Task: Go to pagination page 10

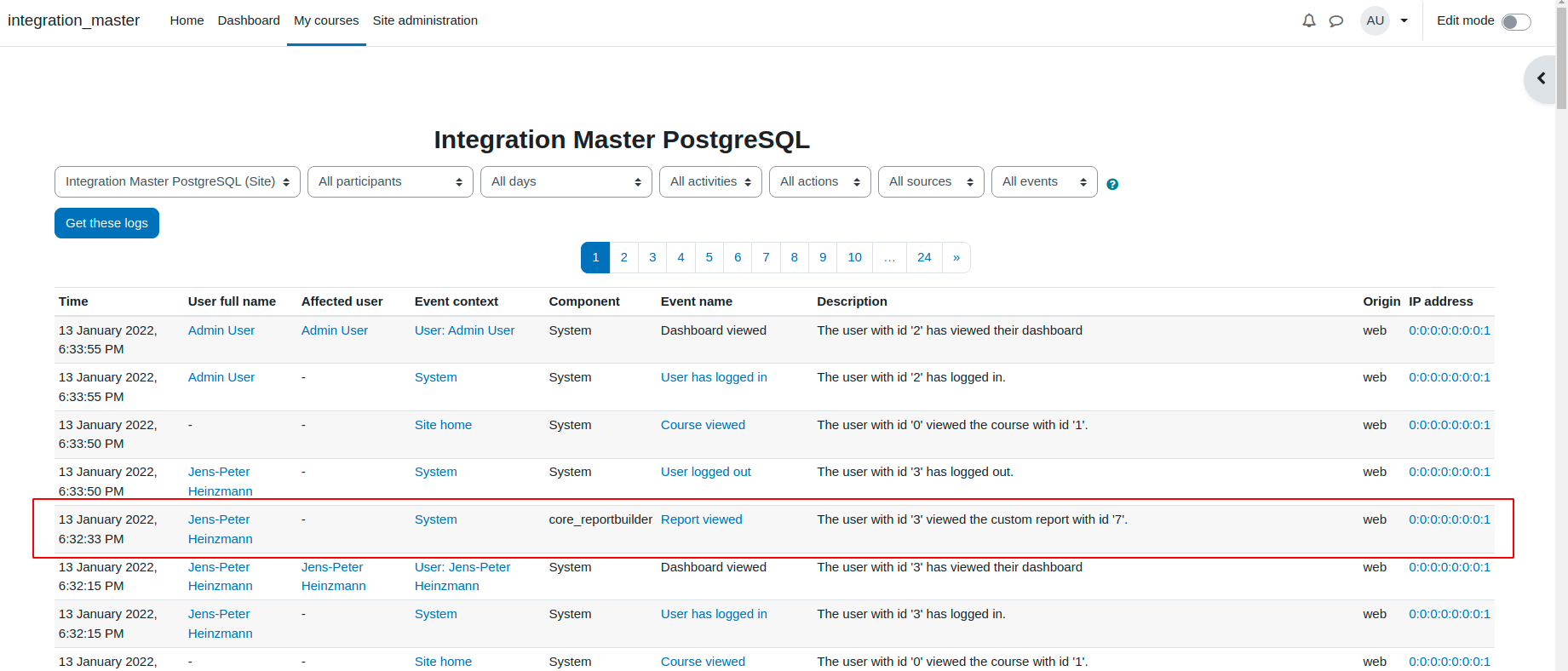Action: coord(855,257)
